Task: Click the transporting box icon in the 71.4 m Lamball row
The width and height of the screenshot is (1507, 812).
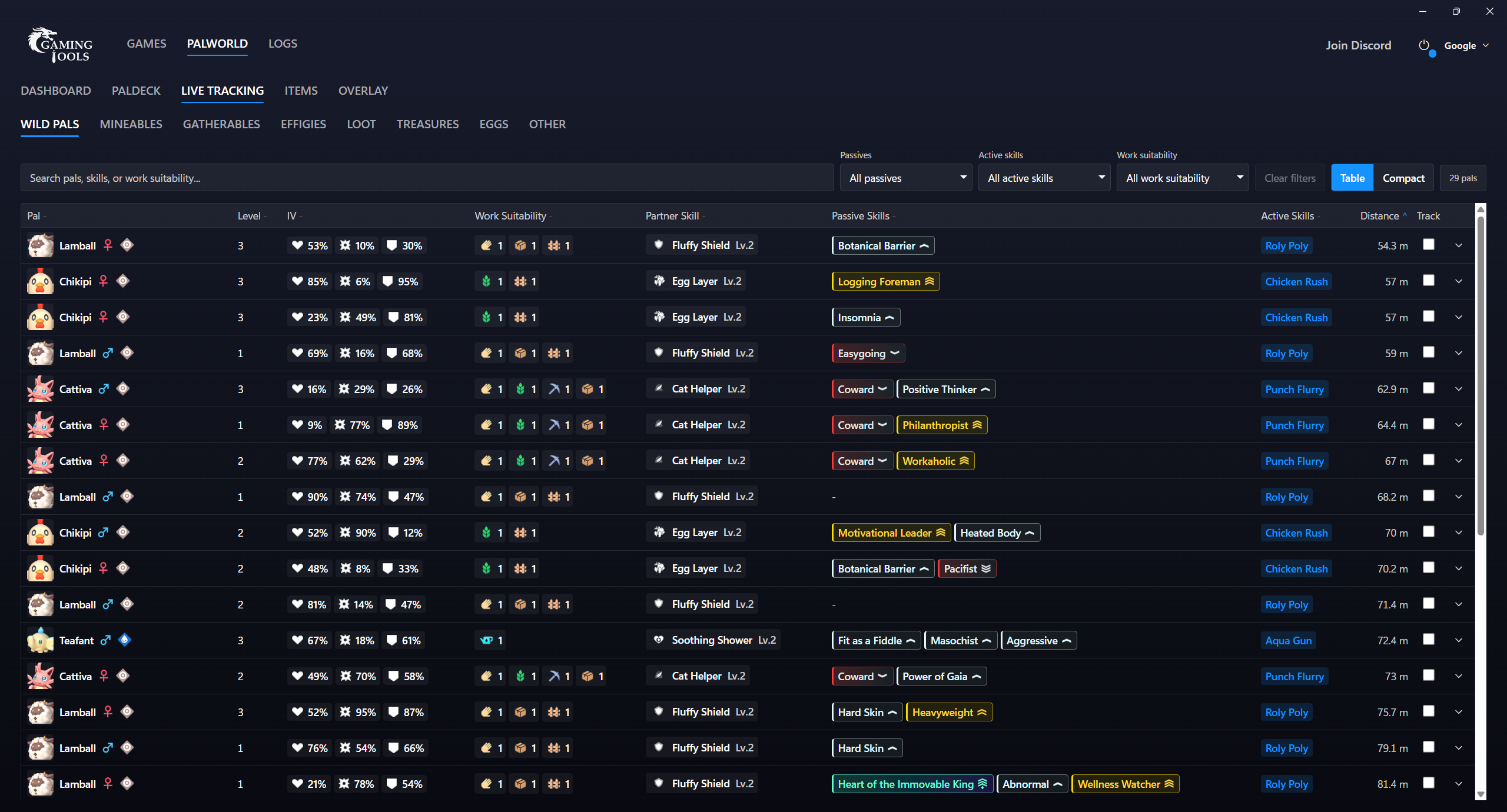Action: click(520, 604)
